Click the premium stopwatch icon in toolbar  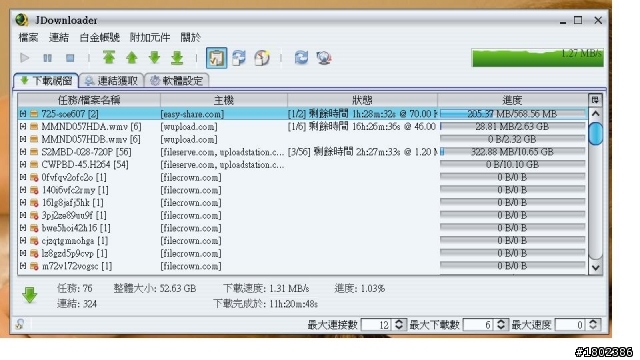[262, 58]
